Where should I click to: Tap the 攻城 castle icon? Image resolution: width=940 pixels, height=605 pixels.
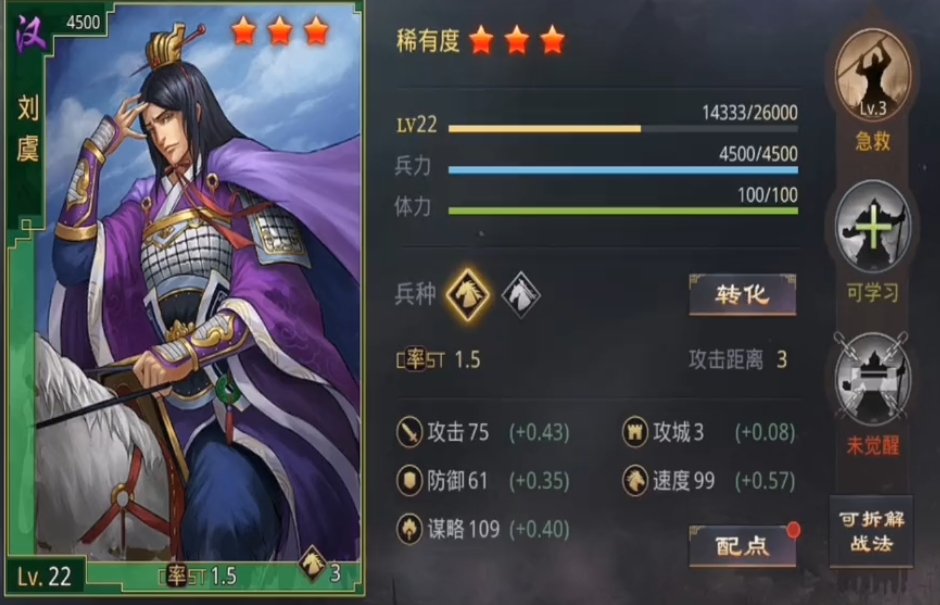click(635, 432)
